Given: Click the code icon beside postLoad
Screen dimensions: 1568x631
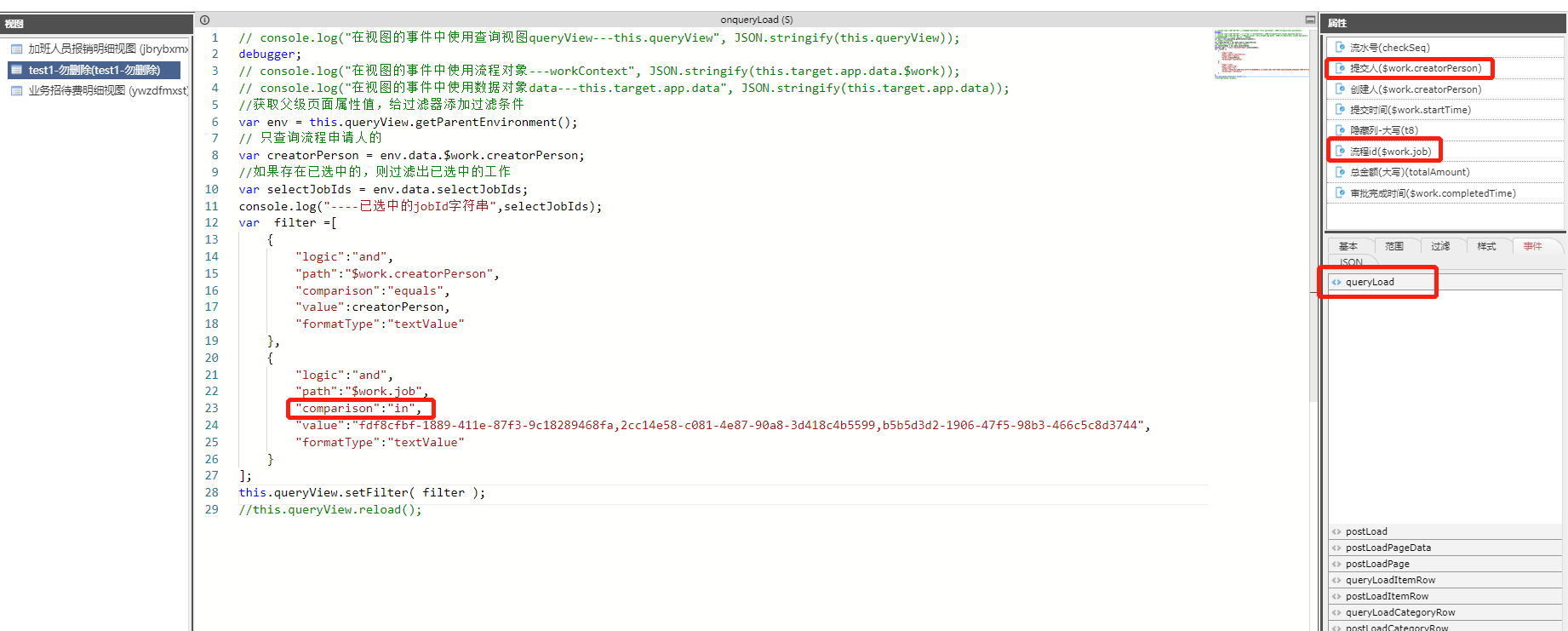Looking at the screenshot, I should click(x=1336, y=532).
